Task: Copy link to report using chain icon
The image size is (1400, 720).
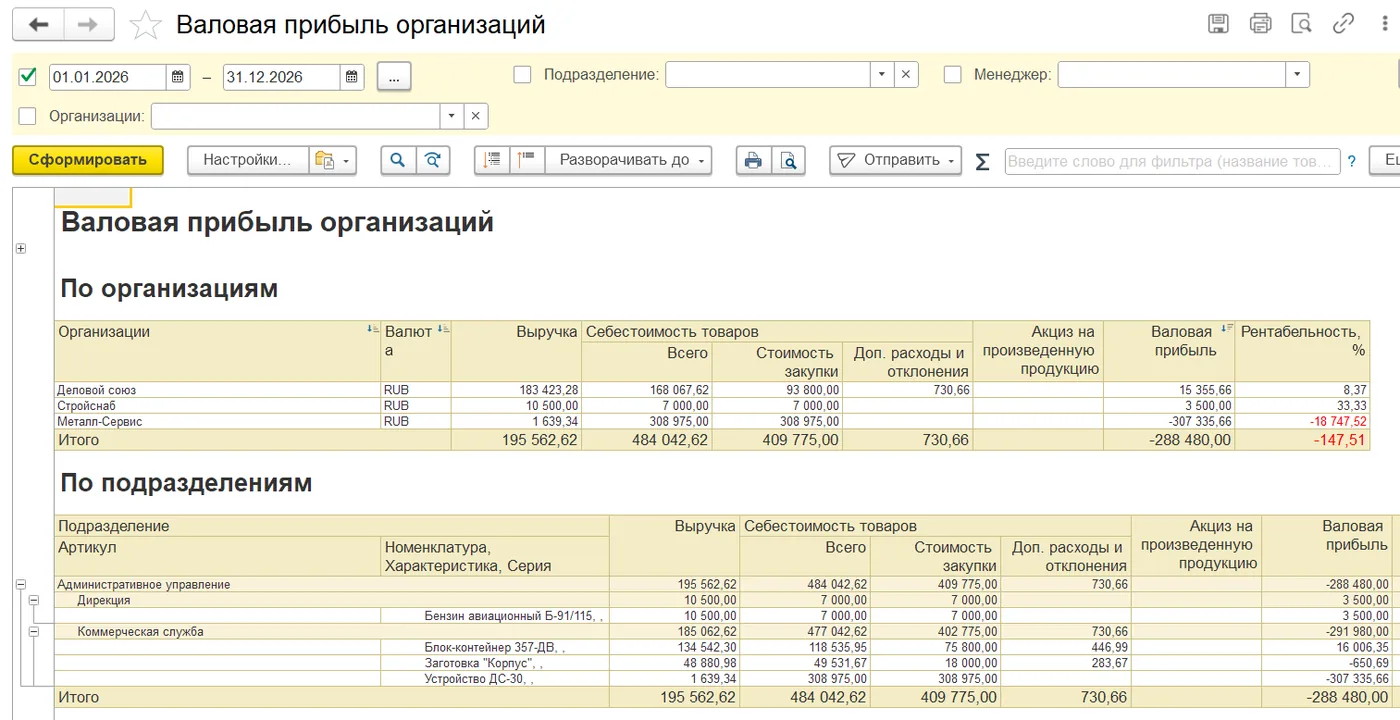Action: (1343, 24)
